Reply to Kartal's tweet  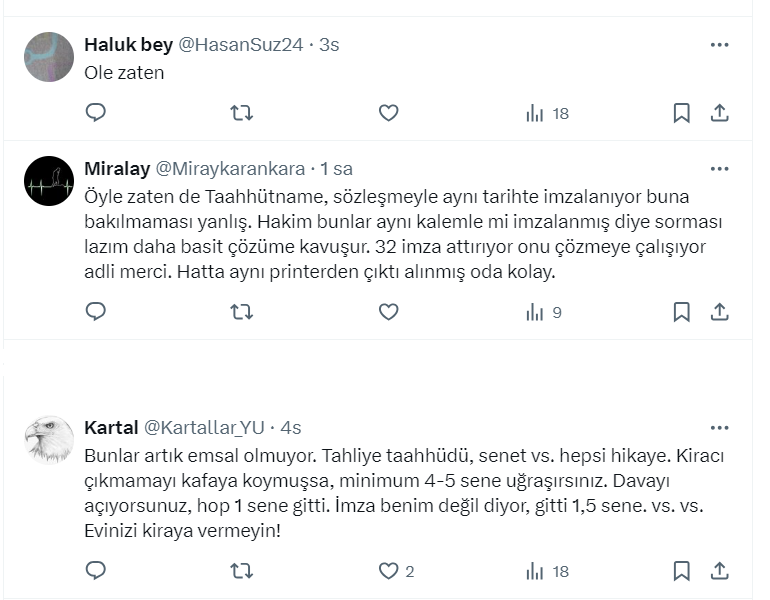[96, 571]
